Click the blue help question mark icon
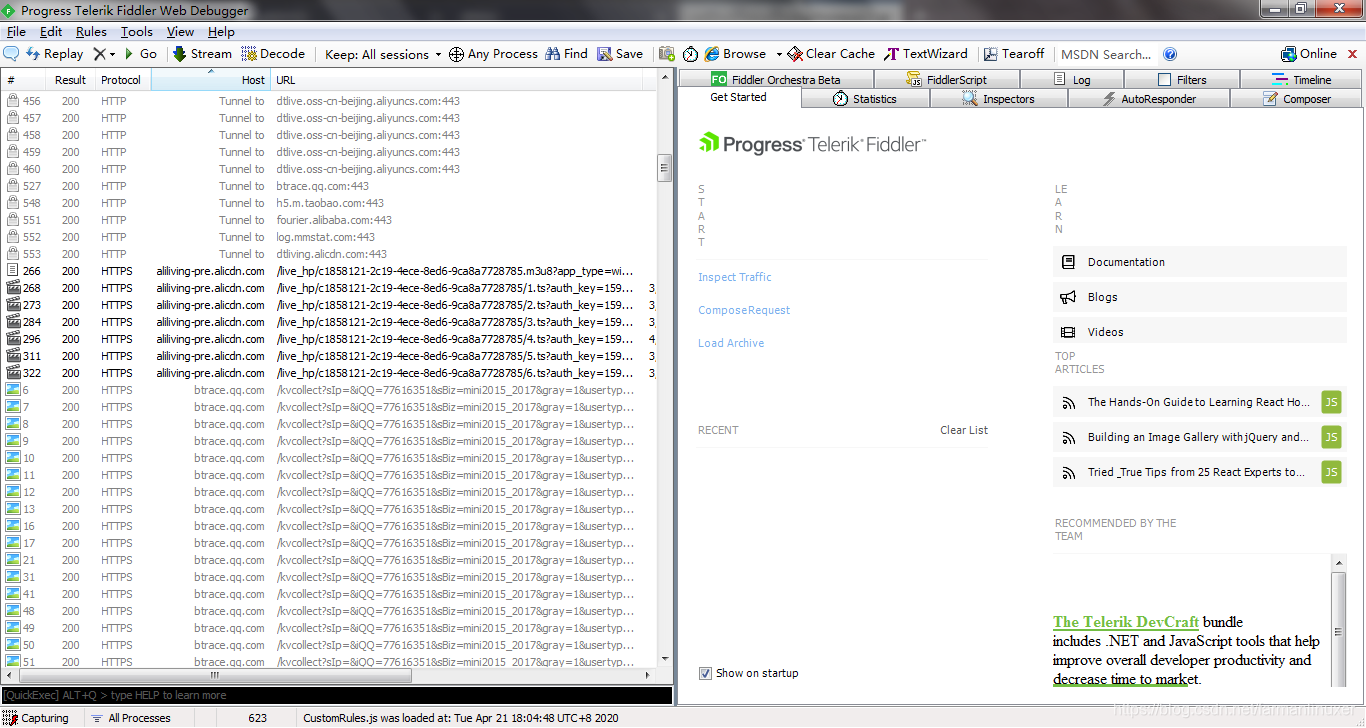The height and width of the screenshot is (728, 1366). coord(1170,54)
